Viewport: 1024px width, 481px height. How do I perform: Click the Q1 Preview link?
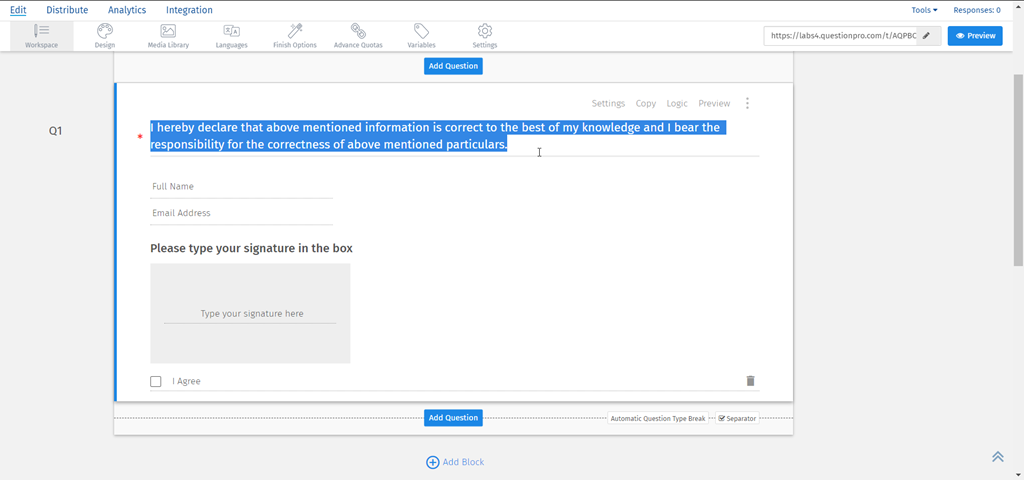click(x=714, y=103)
